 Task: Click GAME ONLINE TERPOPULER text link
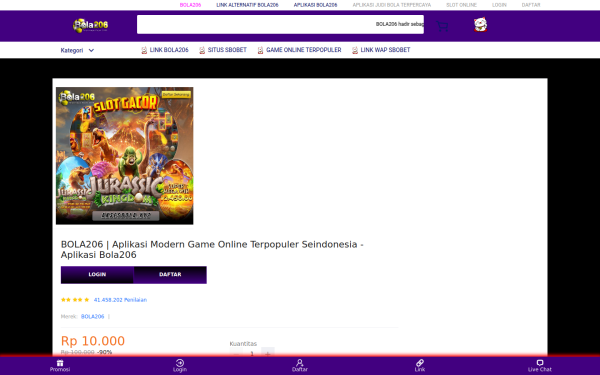(x=303, y=50)
